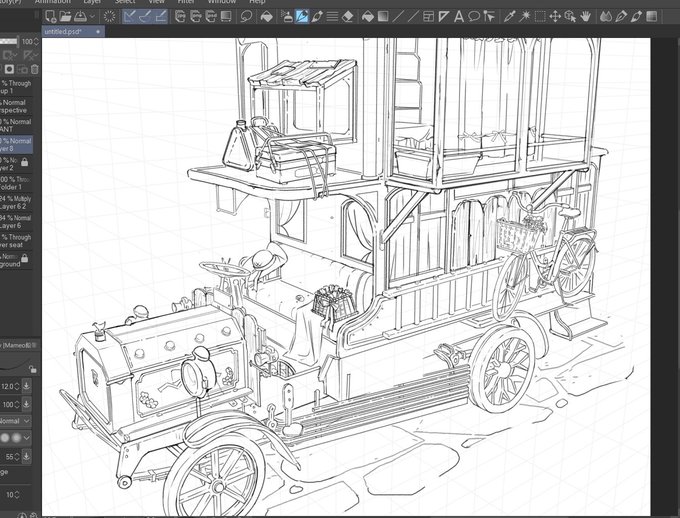Click the value 55 stepper
The height and width of the screenshot is (518, 680).
click(x=16, y=457)
